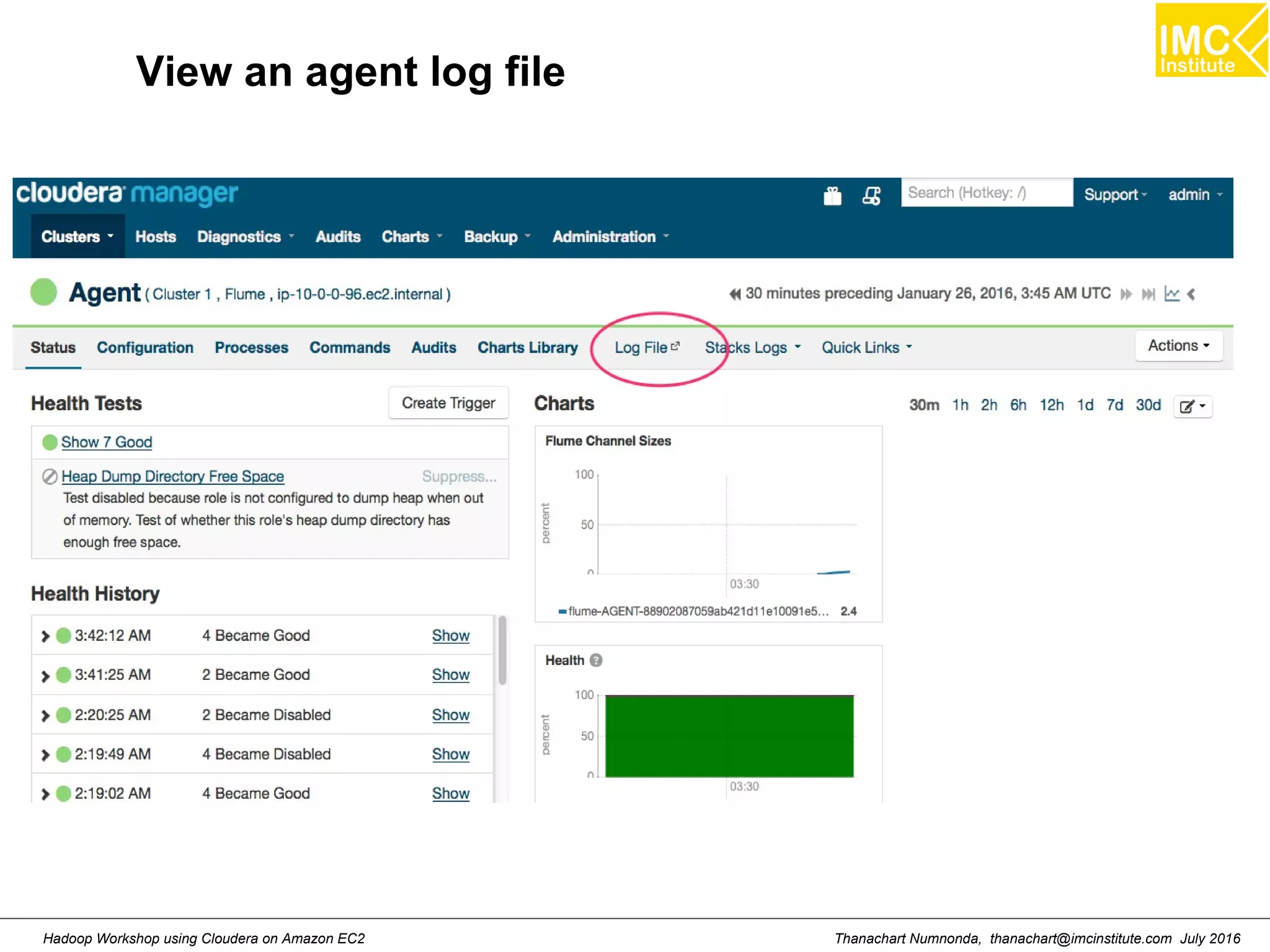The height and width of the screenshot is (952, 1270).
Task: Switch to the Configuration tab
Action: [x=145, y=348]
